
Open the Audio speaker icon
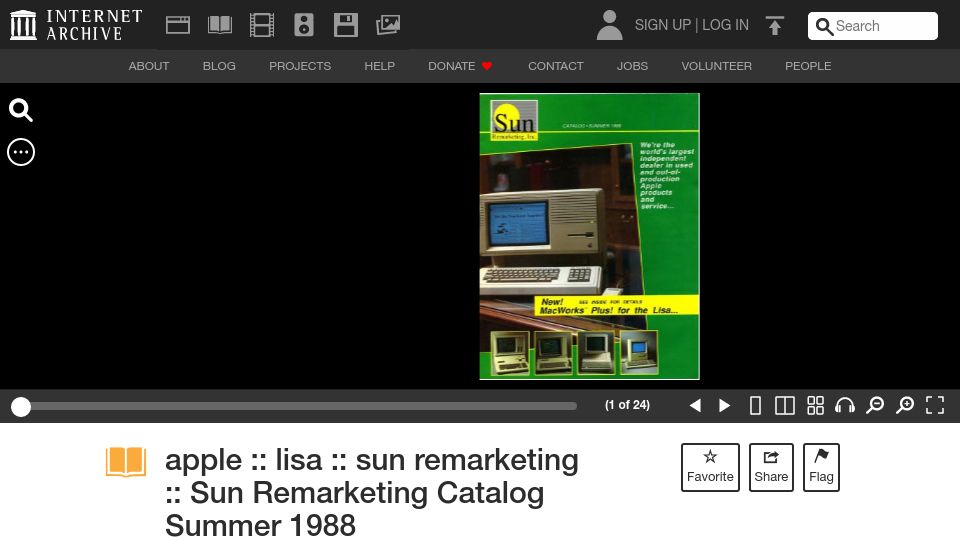(x=304, y=25)
